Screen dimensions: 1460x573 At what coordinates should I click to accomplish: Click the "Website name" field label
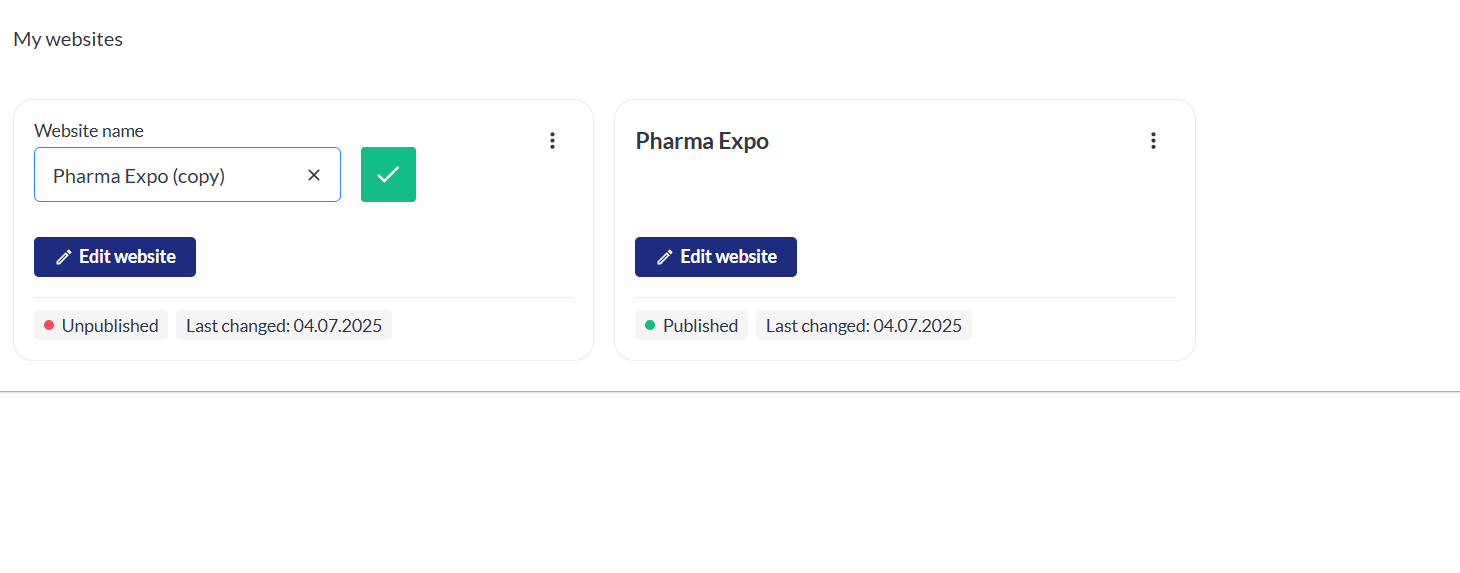(x=89, y=131)
